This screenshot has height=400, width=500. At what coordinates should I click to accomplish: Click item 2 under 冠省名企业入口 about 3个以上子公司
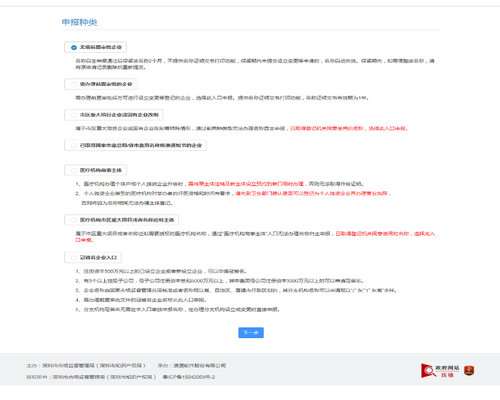(220, 281)
